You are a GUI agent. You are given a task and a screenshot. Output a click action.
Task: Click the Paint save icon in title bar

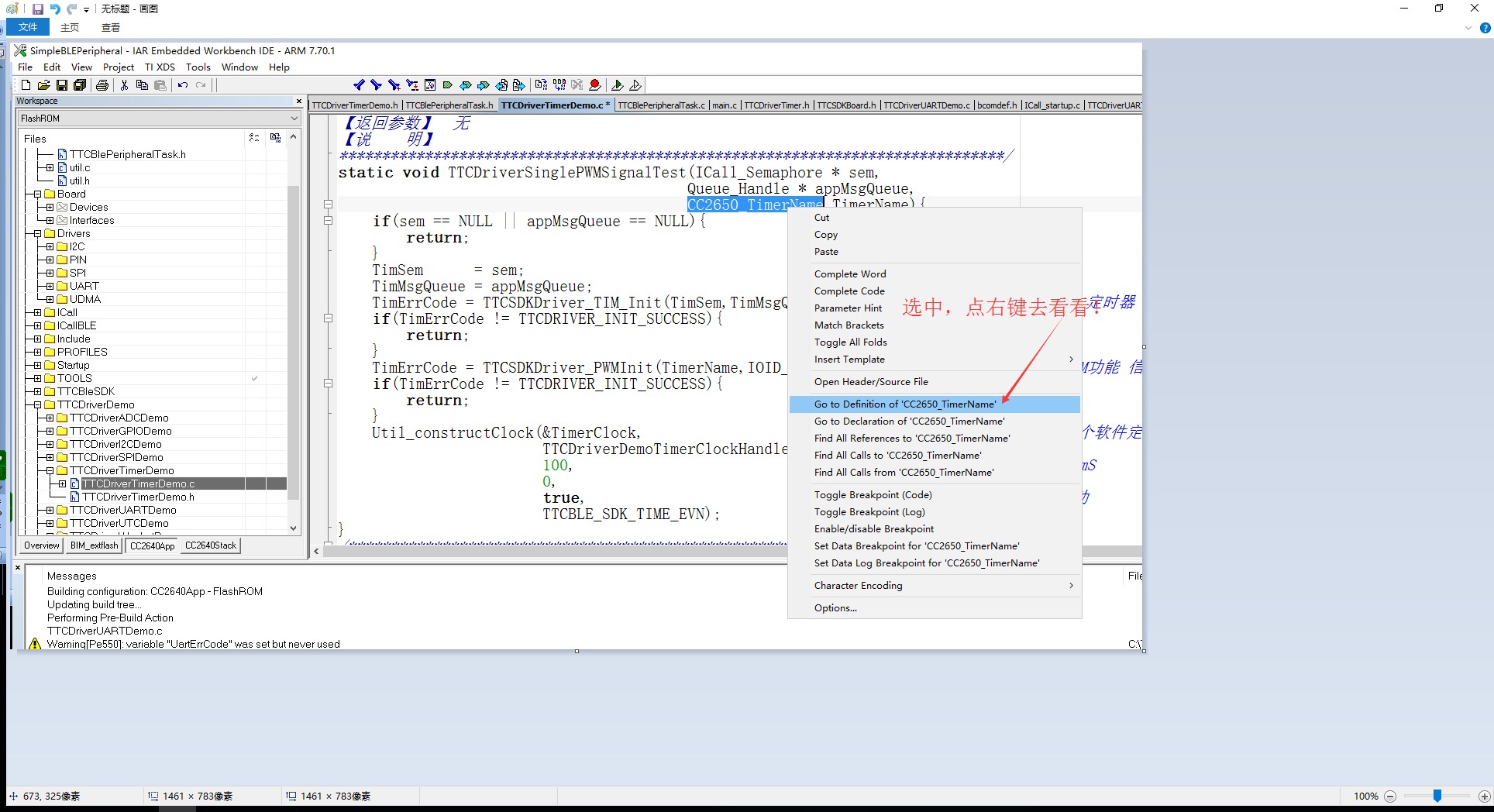[x=37, y=9]
